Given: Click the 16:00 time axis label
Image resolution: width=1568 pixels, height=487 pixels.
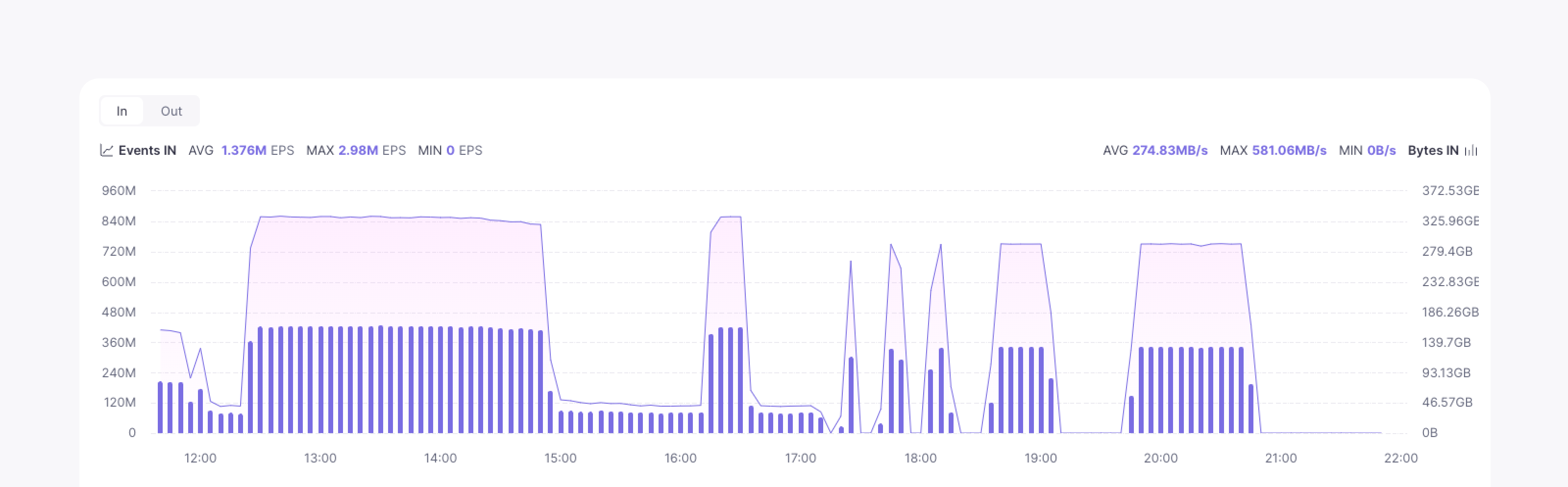Looking at the screenshot, I should coord(680,459).
